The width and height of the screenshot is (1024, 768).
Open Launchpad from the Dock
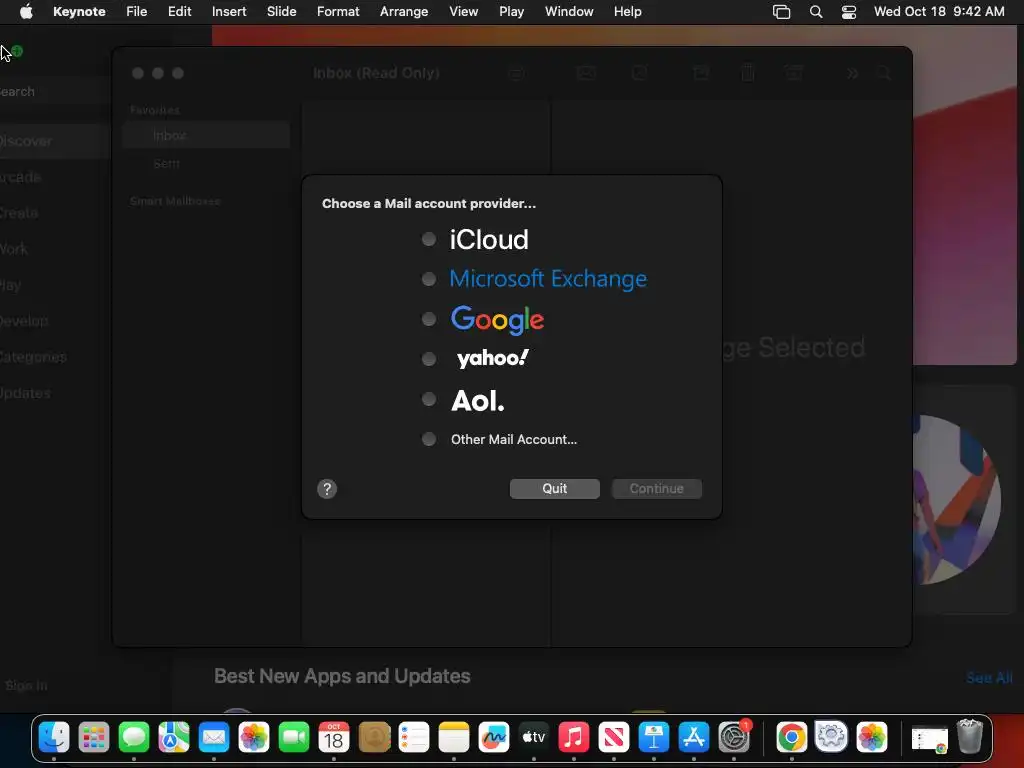[94, 738]
